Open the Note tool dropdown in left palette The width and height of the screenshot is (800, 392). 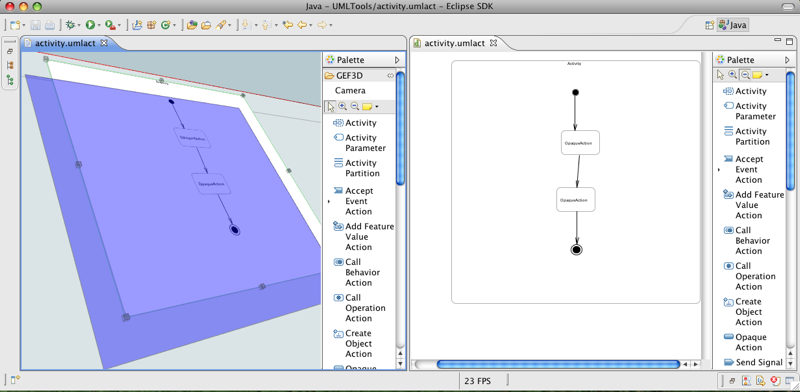tap(377, 107)
